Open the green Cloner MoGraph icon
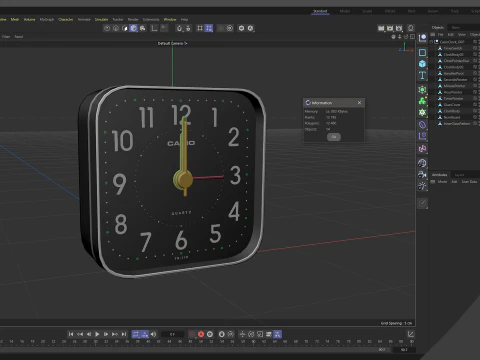This screenshot has width=480, height=360. (422, 101)
